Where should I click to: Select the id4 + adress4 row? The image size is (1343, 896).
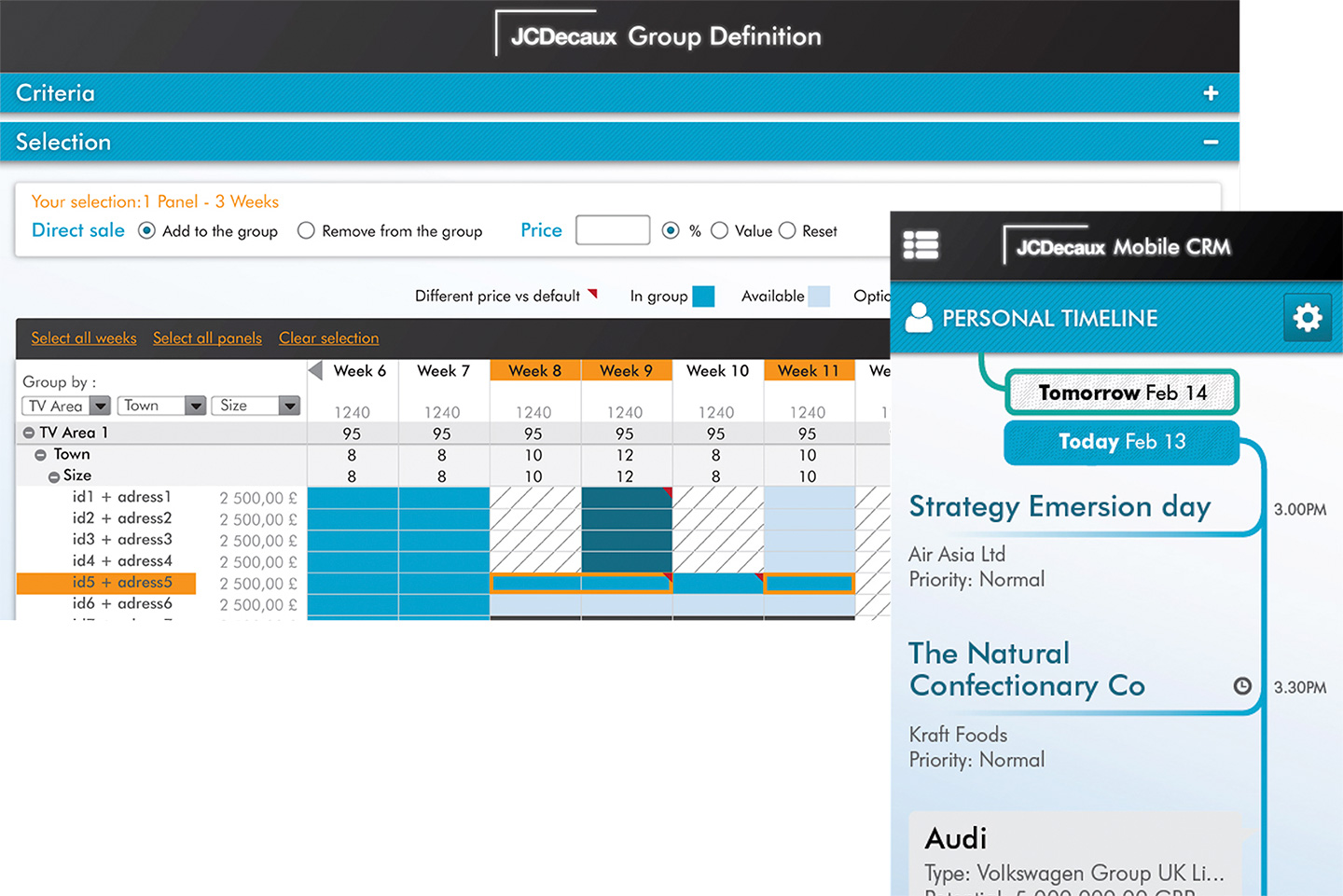pyautogui.click(x=122, y=561)
